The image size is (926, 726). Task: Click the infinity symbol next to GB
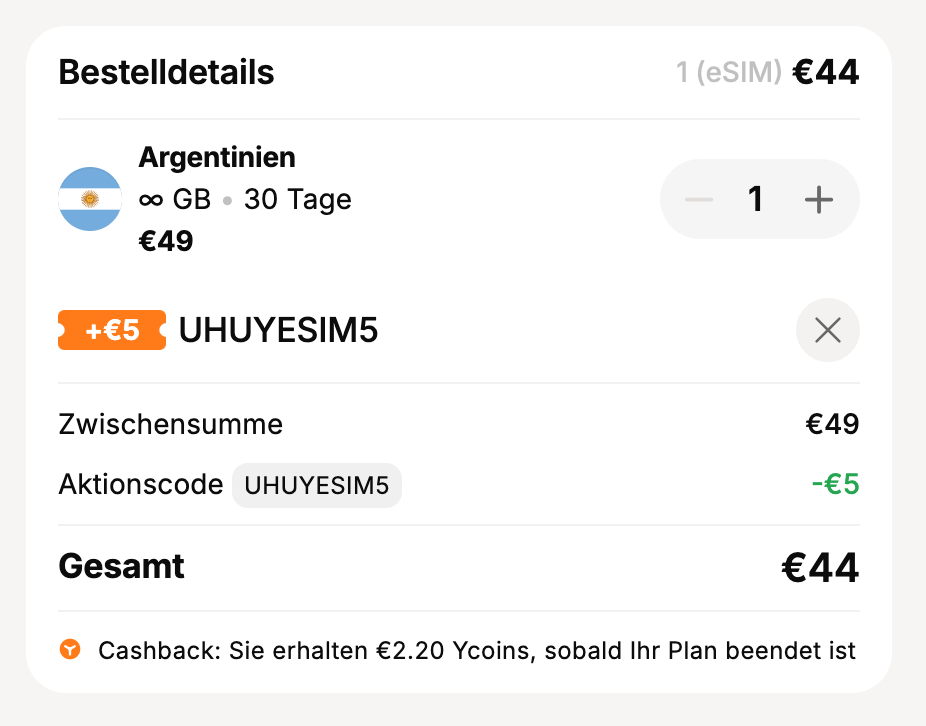coord(150,199)
